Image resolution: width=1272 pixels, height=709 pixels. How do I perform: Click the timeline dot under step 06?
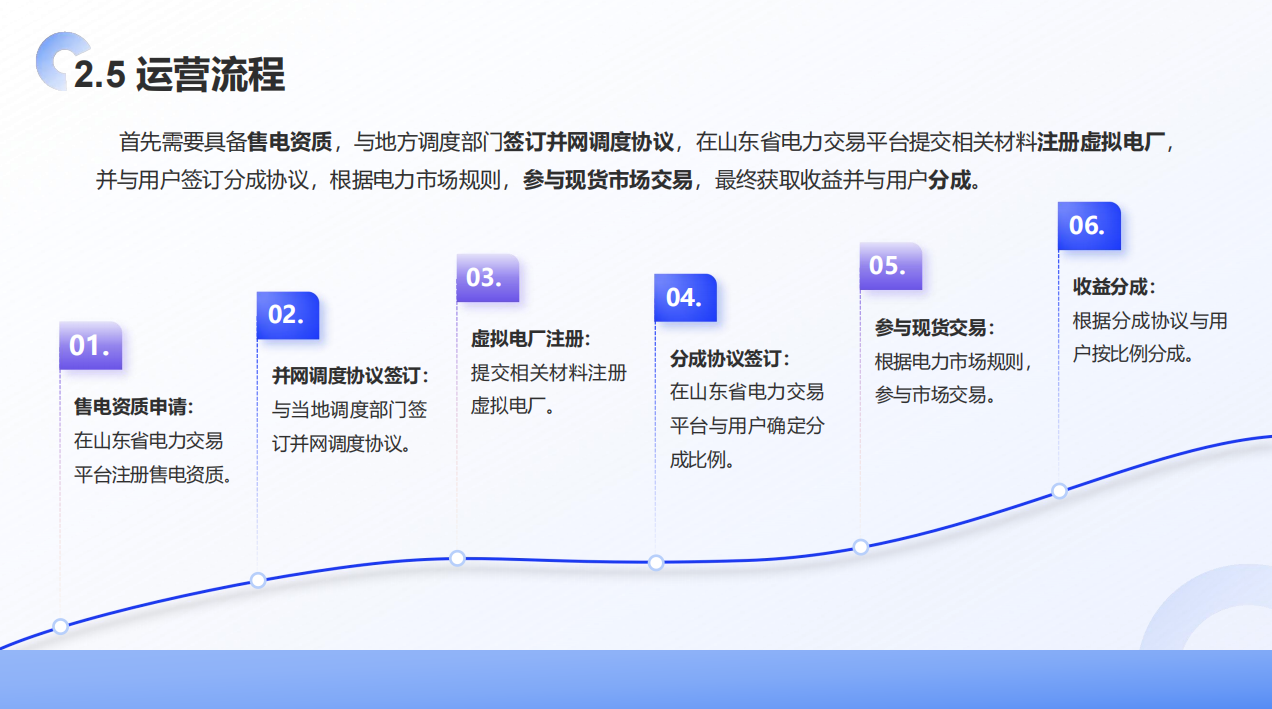point(1059,490)
